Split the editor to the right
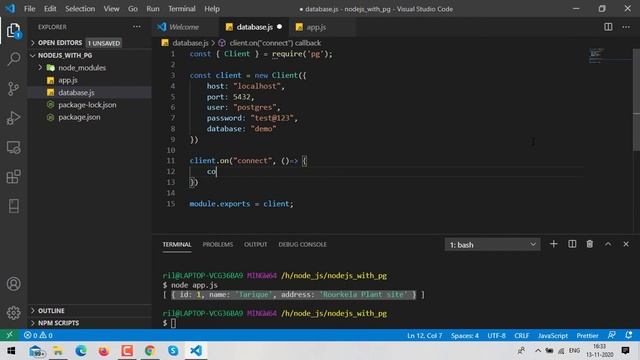Image resolution: width=640 pixels, height=360 pixels. (x=608, y=27)
